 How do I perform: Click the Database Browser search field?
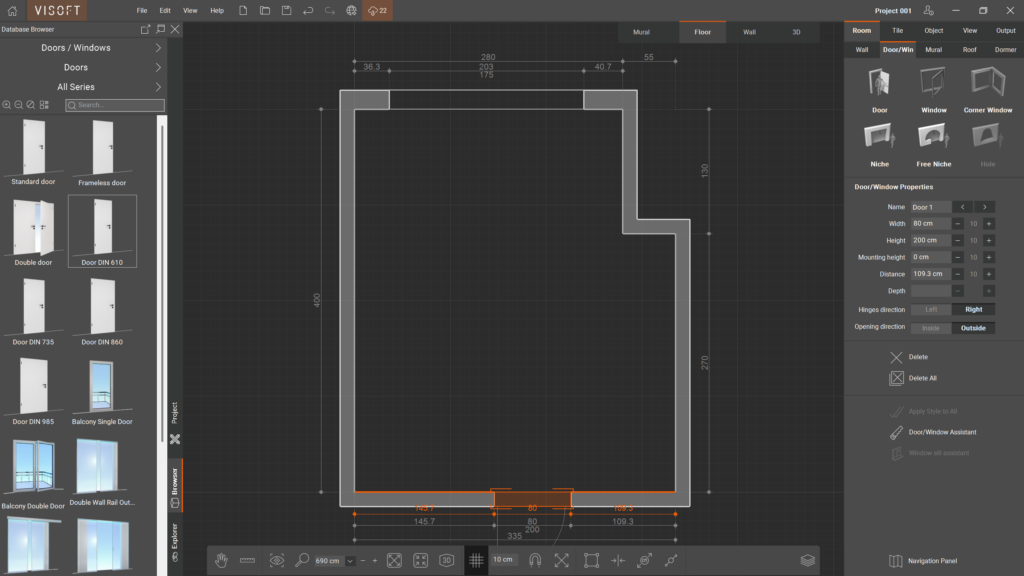pyautogui.click(x=115, y=104)
